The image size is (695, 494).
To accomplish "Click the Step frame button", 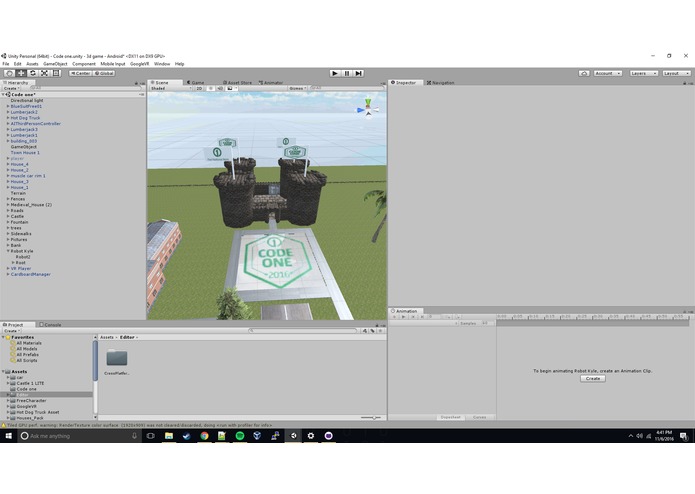I will pyautogui.click(x=359, y=73).
